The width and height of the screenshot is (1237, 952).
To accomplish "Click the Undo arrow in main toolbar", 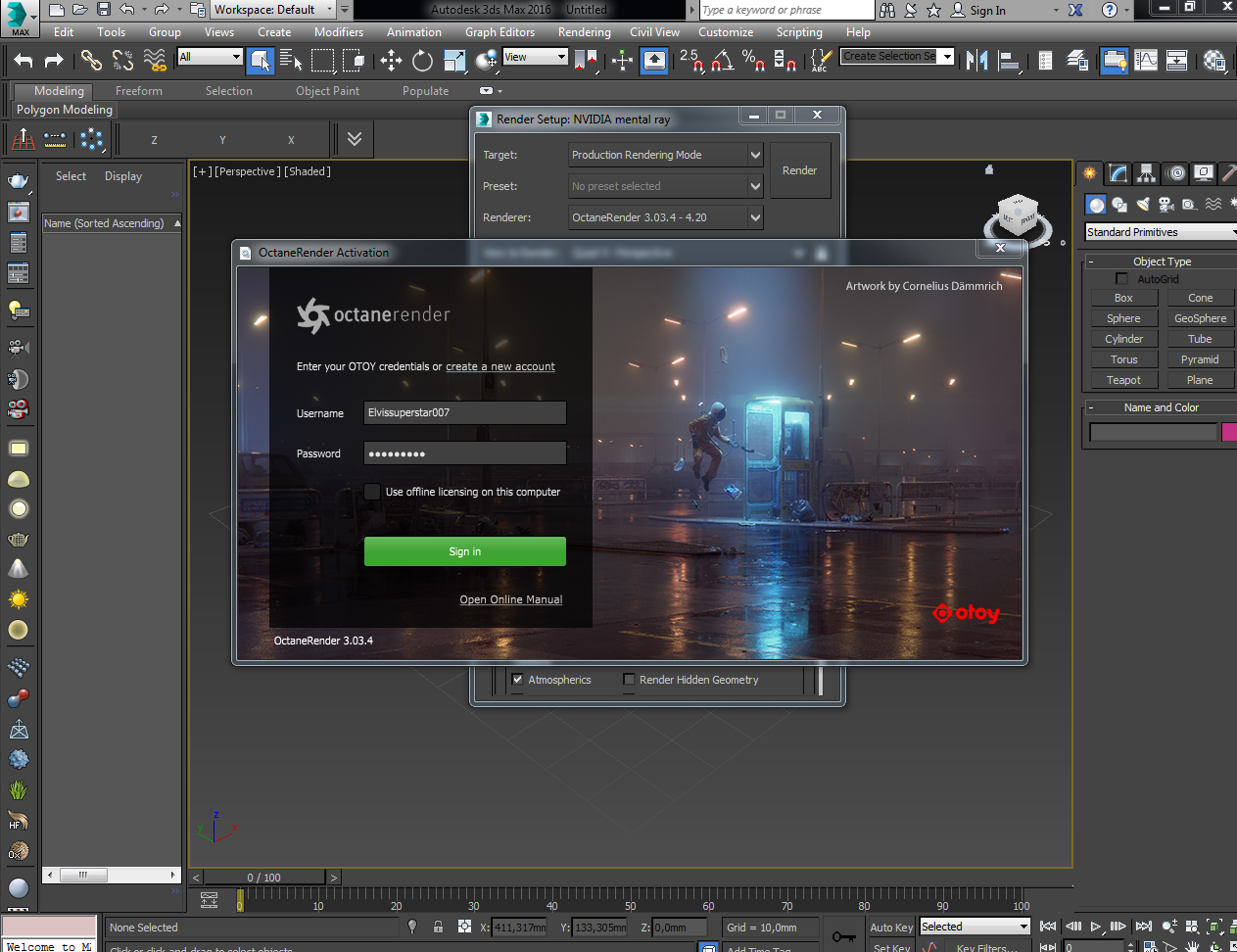I will click(x=24, y=61).
